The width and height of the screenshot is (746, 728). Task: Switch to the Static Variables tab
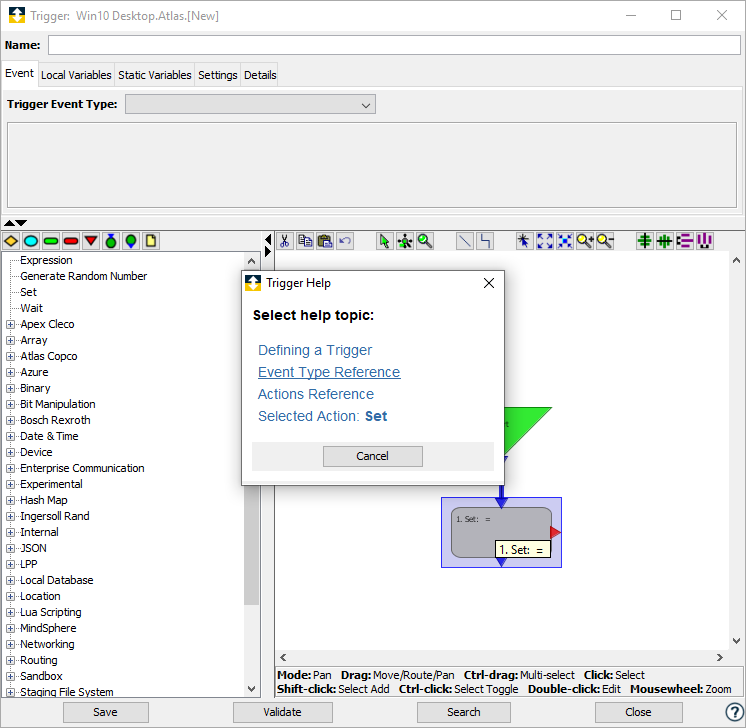point(155,75)
